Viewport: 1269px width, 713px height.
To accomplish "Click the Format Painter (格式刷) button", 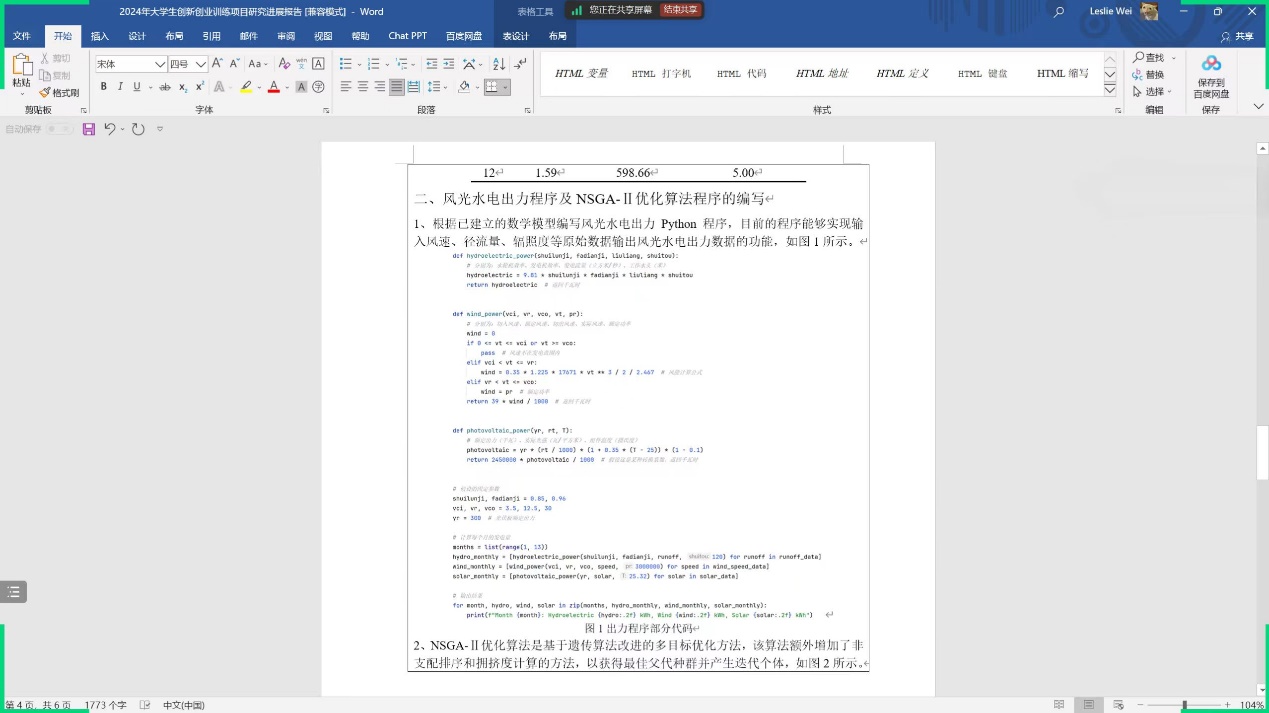I will [59, 92].
